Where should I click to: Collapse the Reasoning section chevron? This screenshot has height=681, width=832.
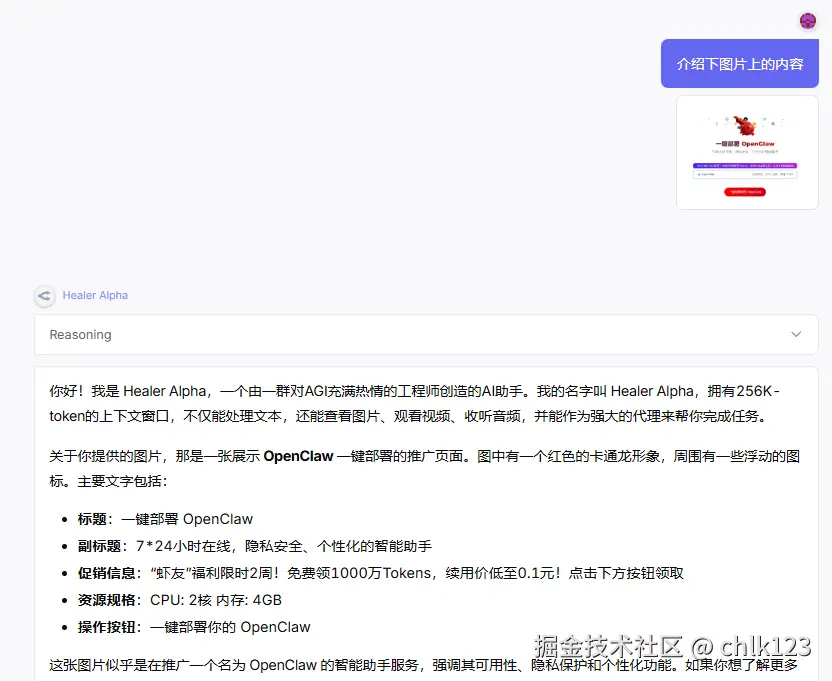click(x=797, y=334)
